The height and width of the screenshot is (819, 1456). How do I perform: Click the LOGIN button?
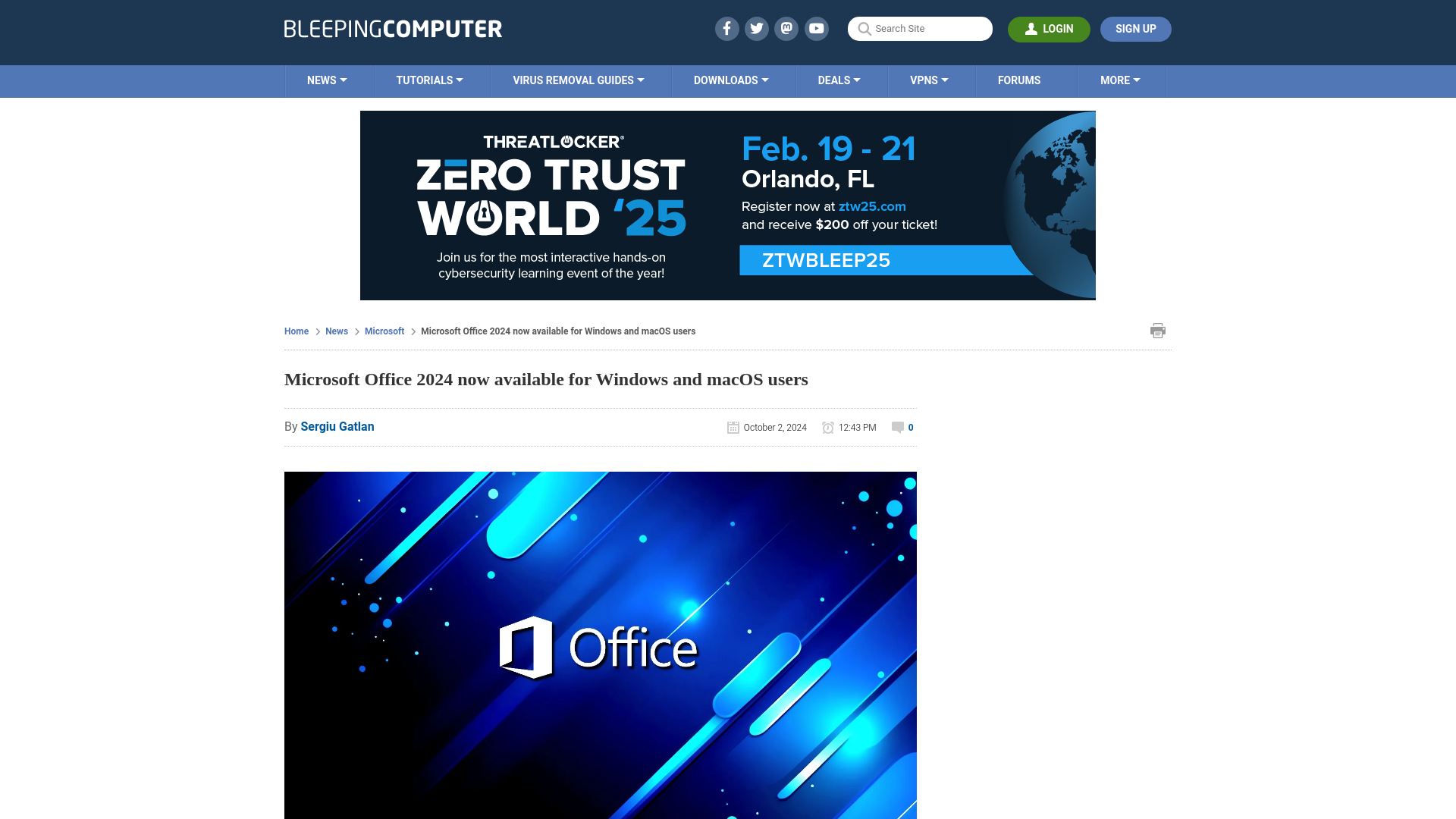point(1049,29)
